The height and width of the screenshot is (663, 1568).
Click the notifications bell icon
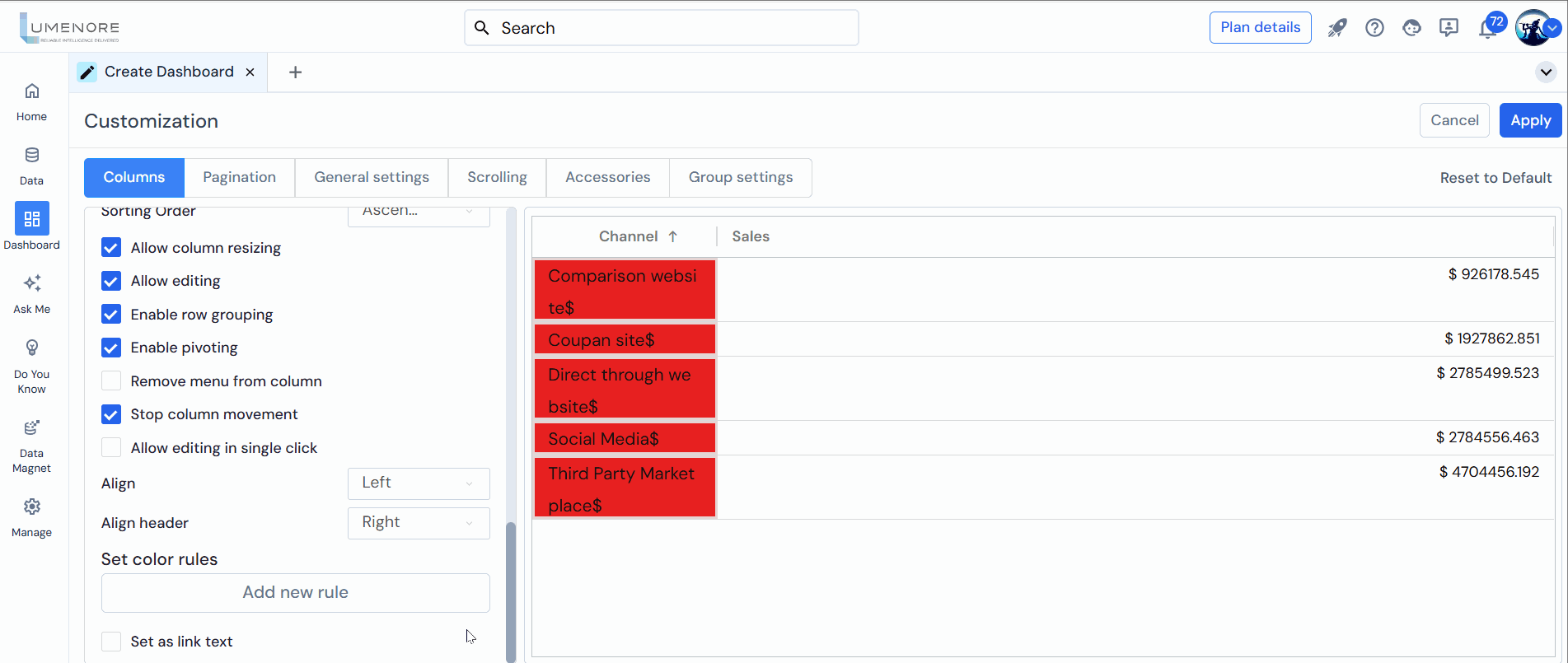[x=1486, y=30]
